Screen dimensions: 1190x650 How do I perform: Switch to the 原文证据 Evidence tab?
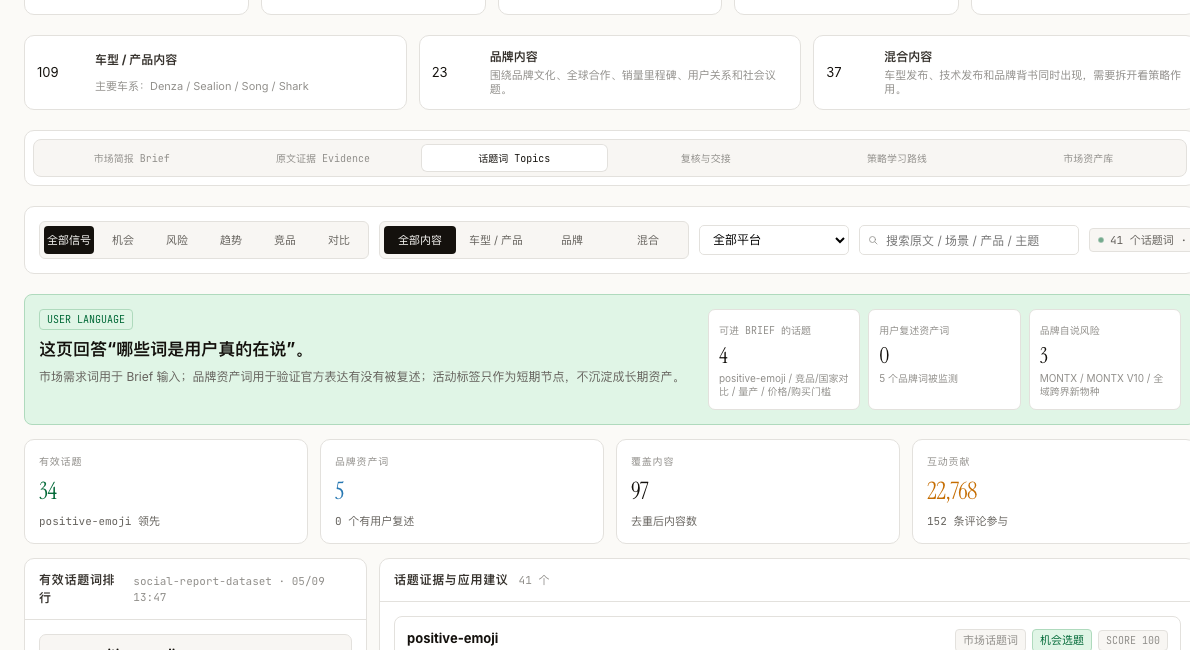[x=323, y=158]
